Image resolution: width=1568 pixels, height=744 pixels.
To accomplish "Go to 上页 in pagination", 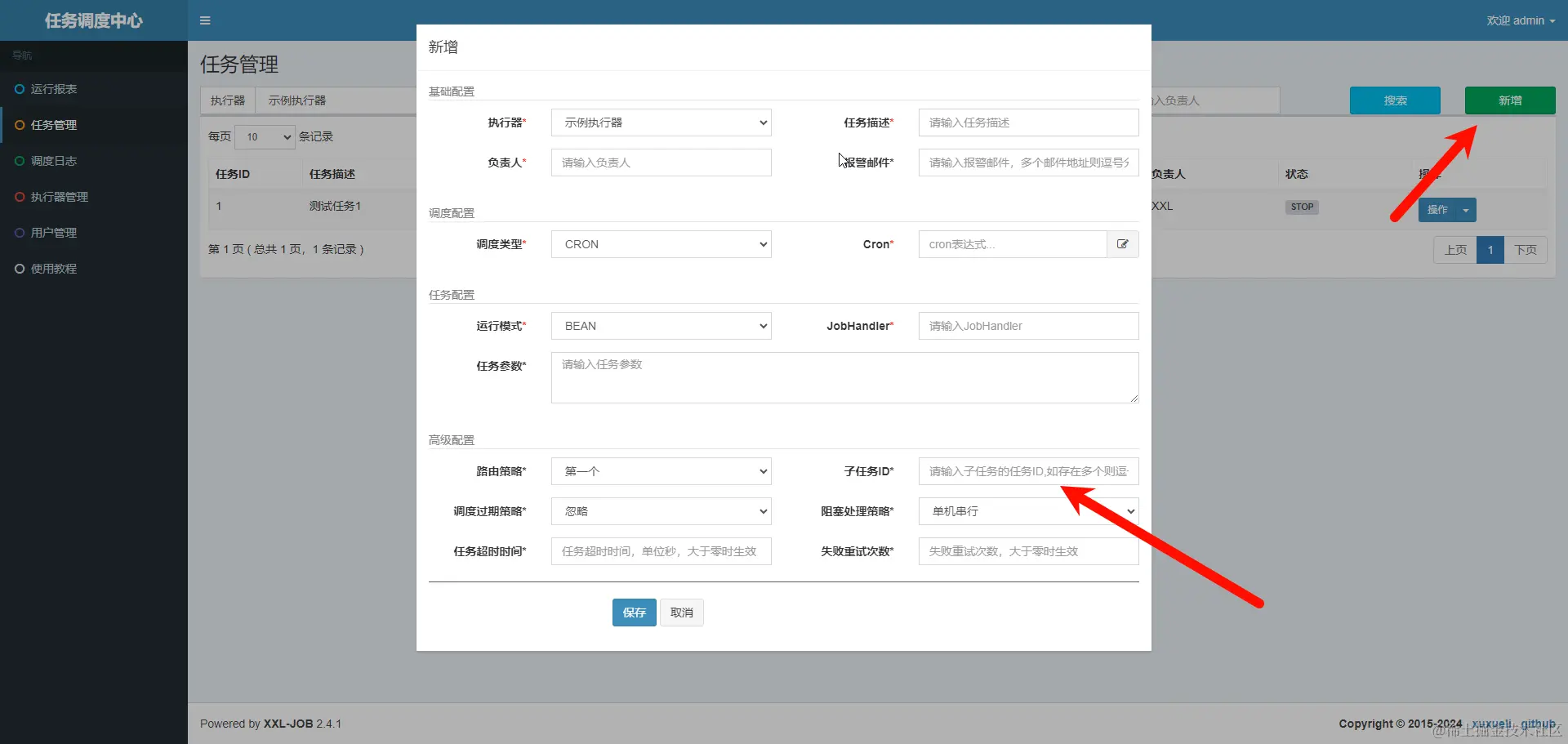I will [x=1455, y=250].
